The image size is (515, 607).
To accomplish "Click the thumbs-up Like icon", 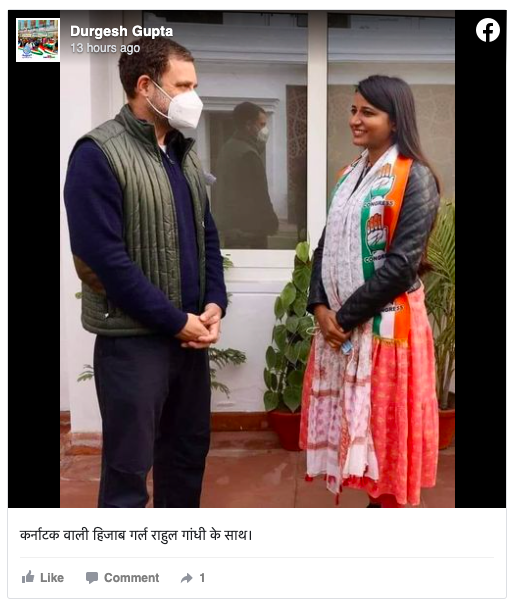I will pyautogui.click(x=28, y=577).
